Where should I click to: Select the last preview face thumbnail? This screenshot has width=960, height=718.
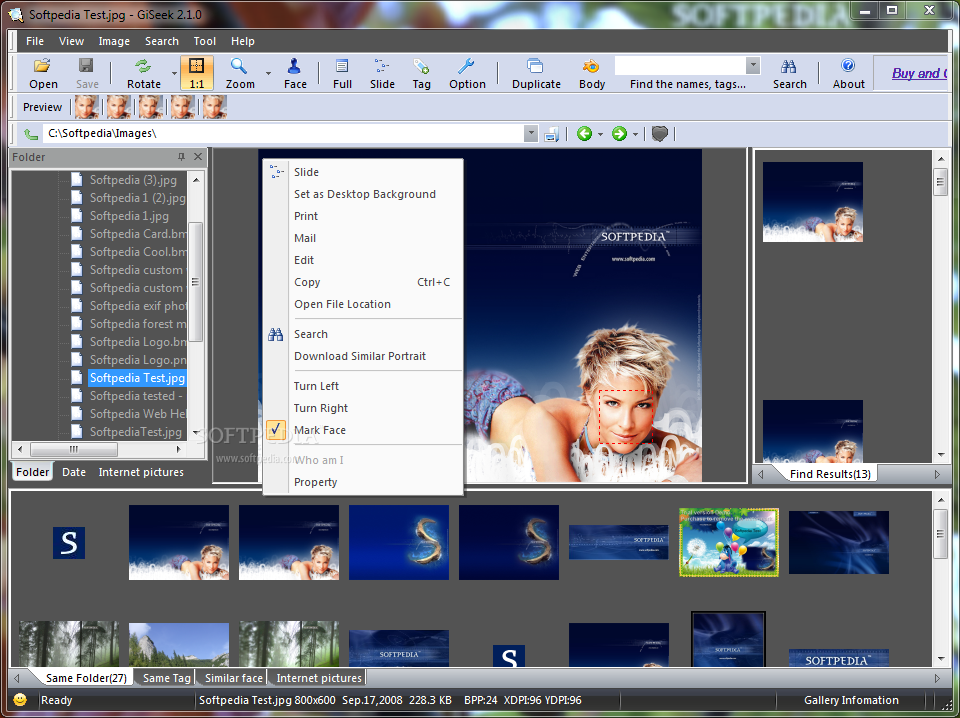[215, 107]
